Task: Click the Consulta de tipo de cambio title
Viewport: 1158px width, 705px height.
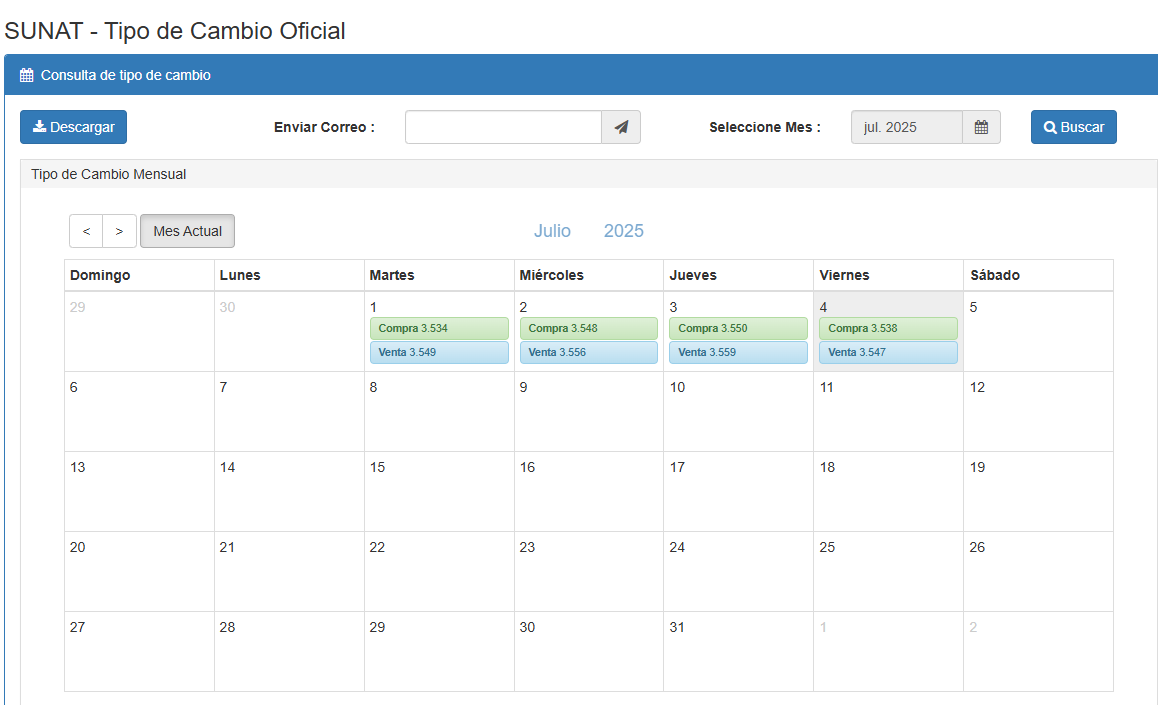Action: pos(126,75)
